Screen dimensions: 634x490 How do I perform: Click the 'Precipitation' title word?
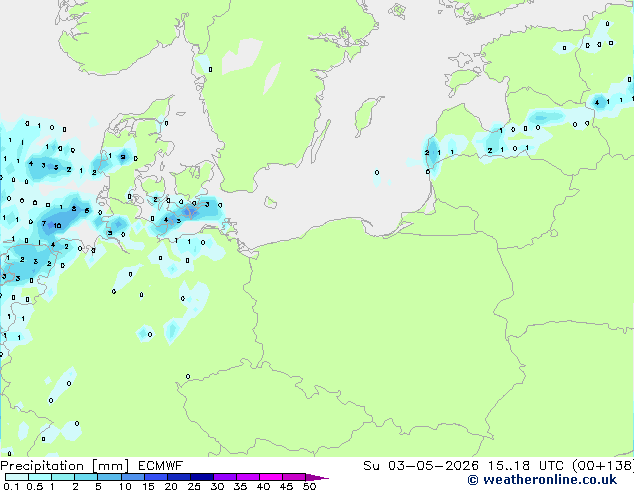[42, 466]
